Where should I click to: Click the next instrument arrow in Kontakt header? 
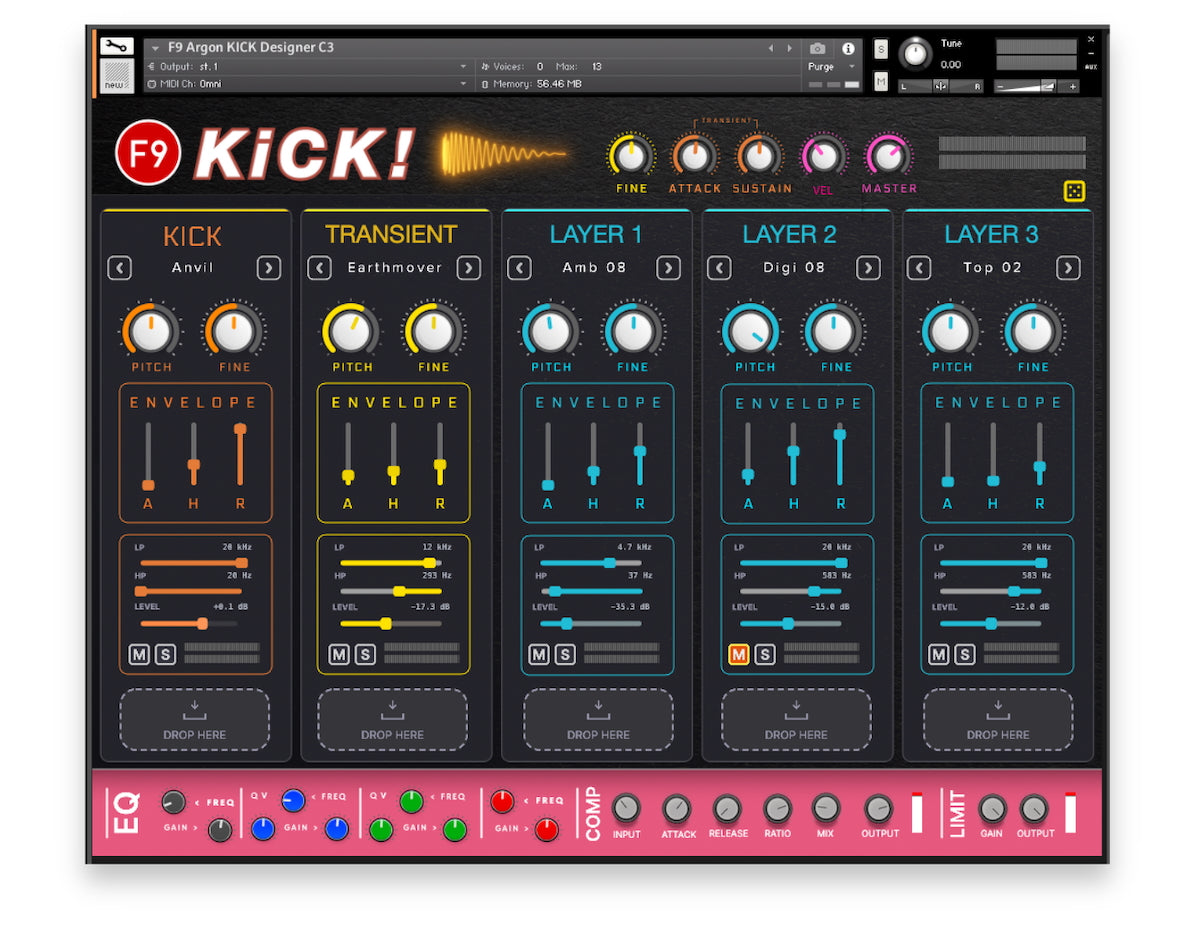click(789, 48)
